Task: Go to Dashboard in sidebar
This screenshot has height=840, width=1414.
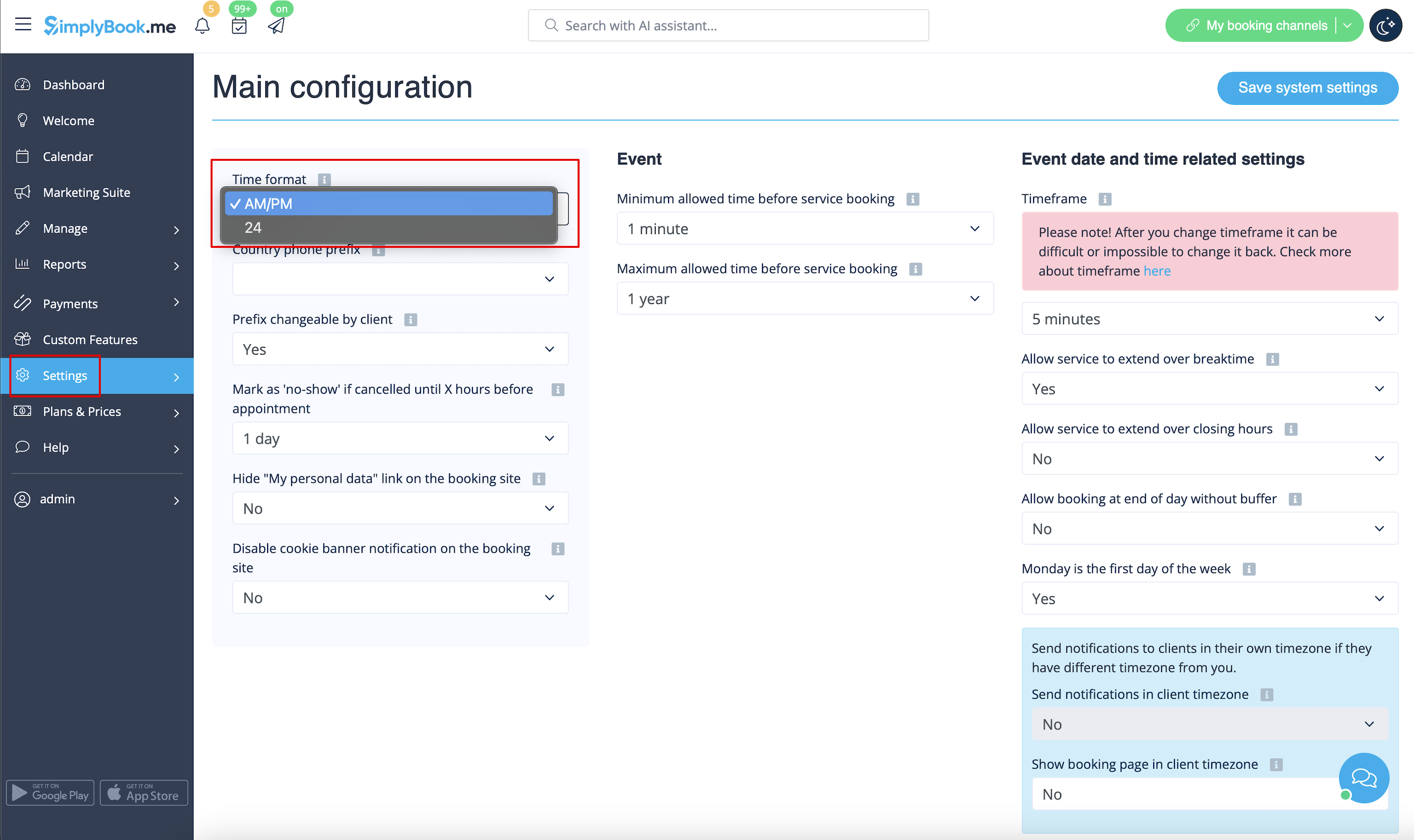Action: point(97,85)
